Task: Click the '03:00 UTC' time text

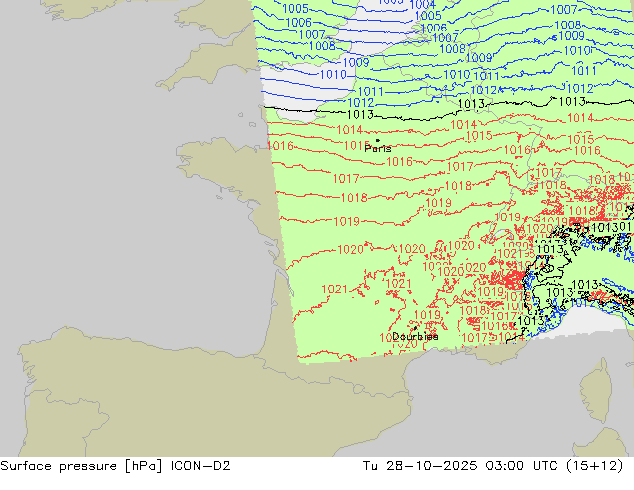Action: click(x=524, y=466)
